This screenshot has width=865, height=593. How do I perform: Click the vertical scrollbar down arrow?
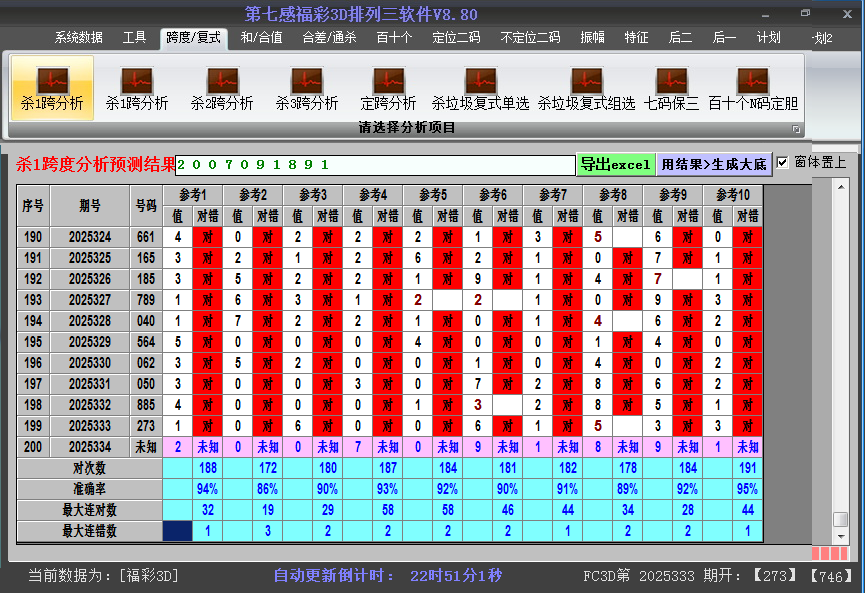[841, 537]
